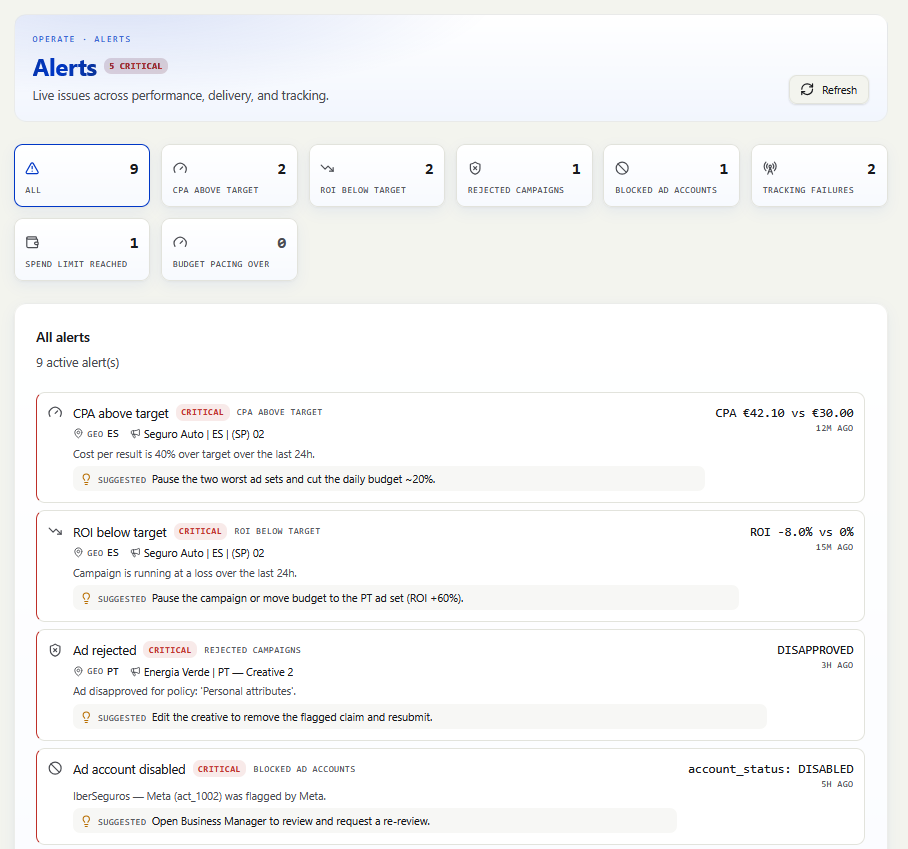Open the ROI below target alert title
This screenshot has width=908, height=849.
coord(119,532)
